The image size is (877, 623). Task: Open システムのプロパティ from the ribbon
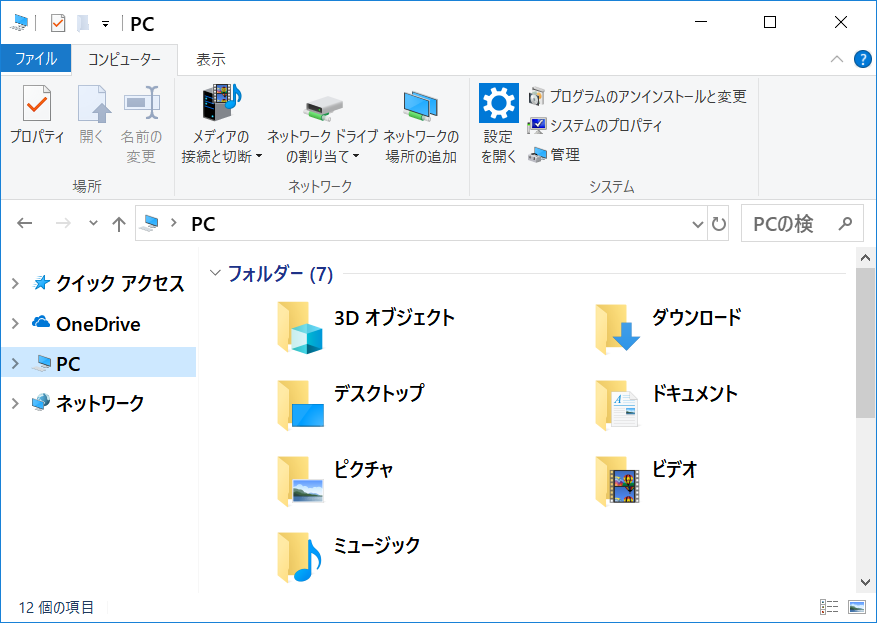pyautogui.click(x=595, y=126)
